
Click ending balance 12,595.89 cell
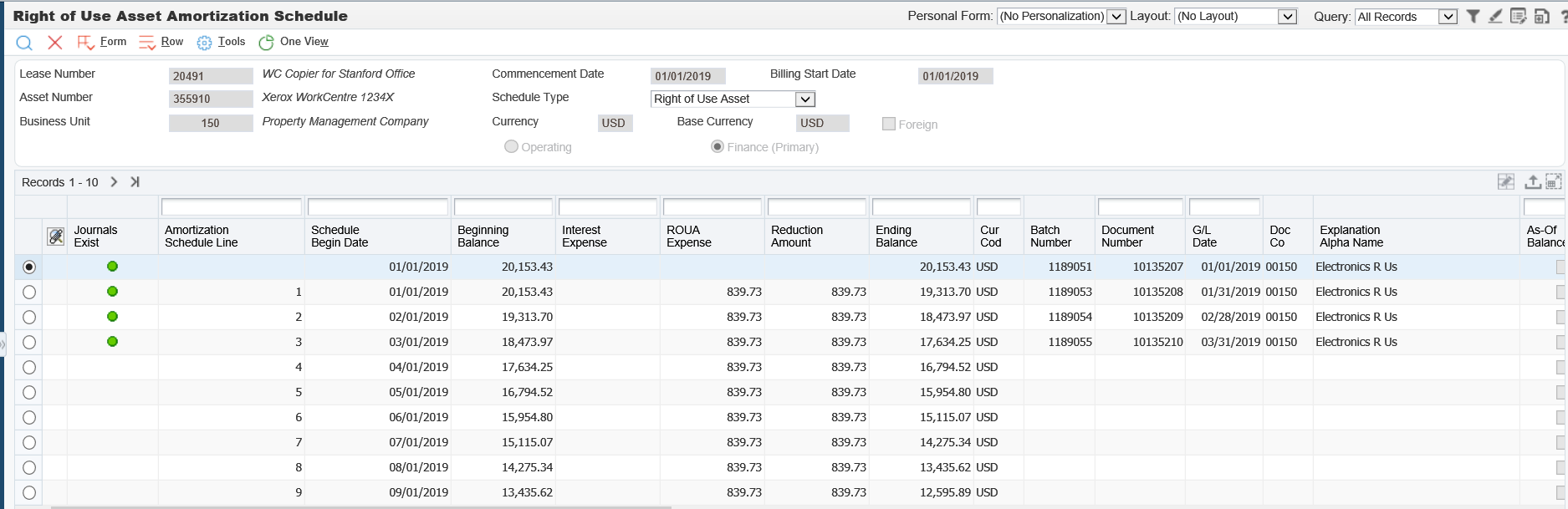pyautogui.click(x=921, y=492)
